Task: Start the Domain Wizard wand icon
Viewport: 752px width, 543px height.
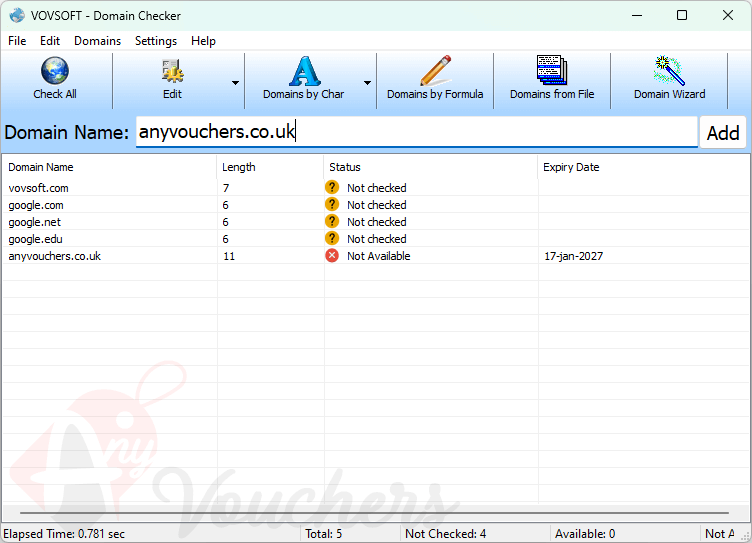Action: (669, 71)
